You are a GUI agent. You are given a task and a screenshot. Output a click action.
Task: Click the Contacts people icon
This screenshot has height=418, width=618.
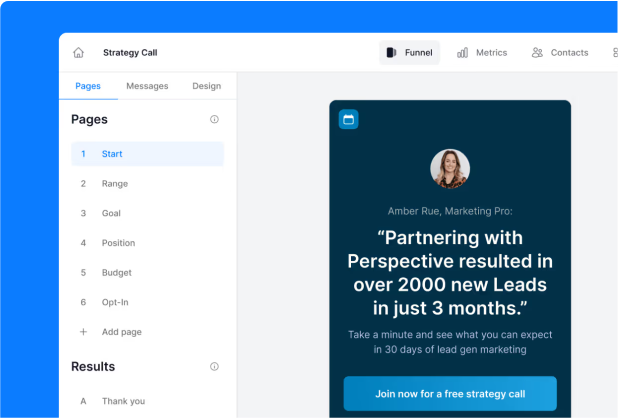point(537,52)
